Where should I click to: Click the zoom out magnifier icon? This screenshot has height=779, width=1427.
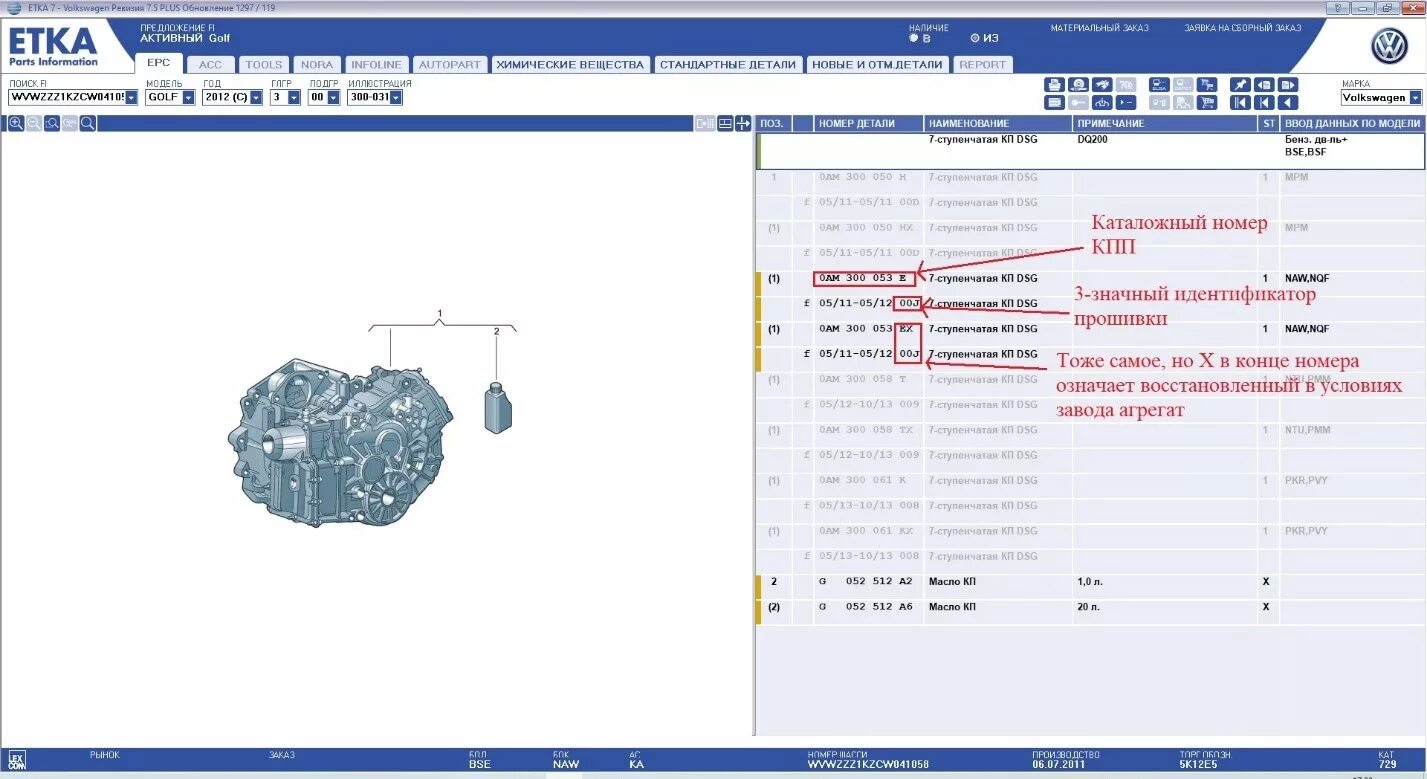coord(34,123)
